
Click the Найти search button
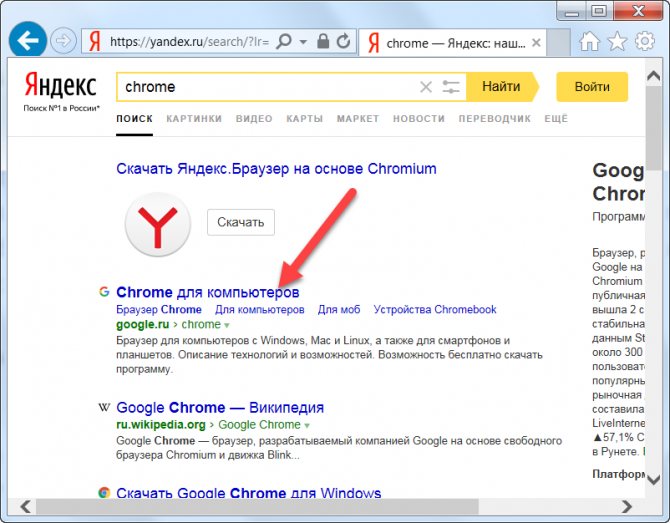(502, 87)
